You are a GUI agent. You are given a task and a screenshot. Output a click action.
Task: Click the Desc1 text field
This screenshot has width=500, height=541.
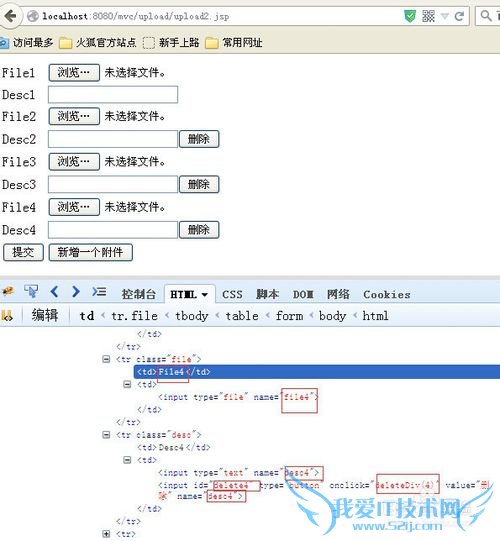pos(113,95)
